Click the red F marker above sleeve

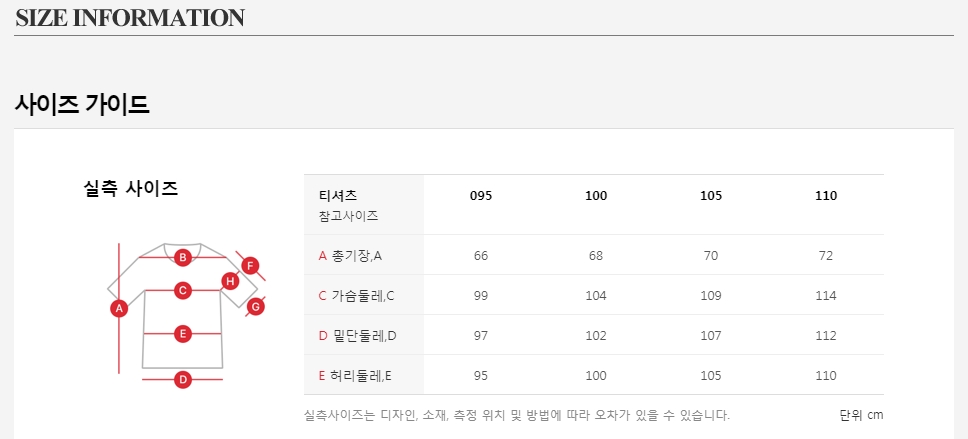tap(250, 266)
